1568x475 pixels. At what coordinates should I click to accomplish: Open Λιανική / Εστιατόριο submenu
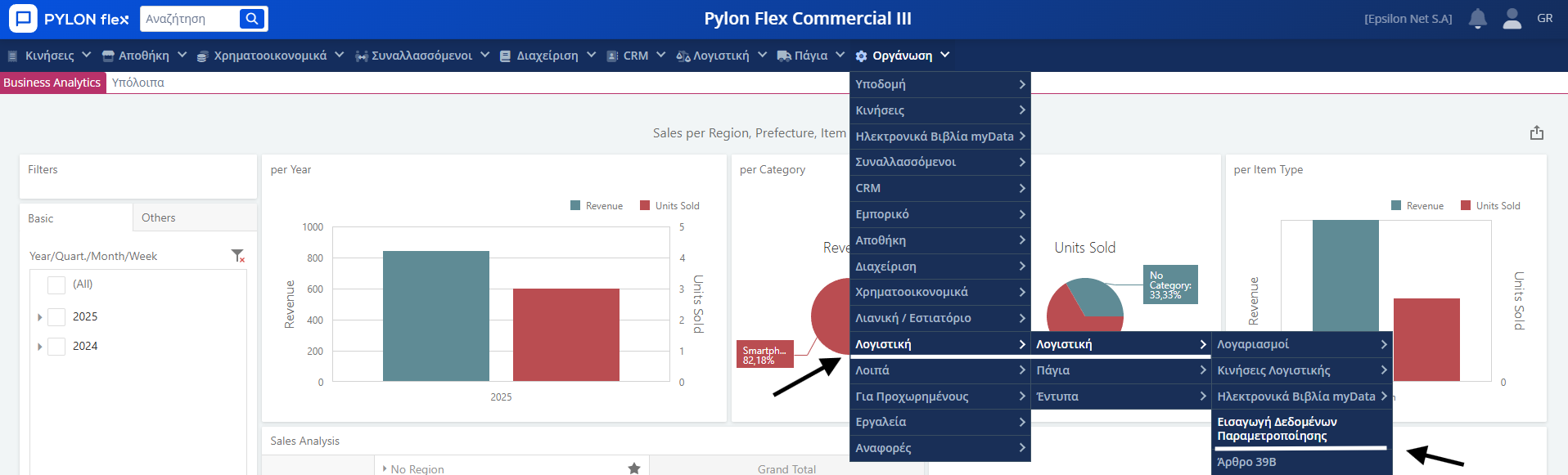pos(939,318)
